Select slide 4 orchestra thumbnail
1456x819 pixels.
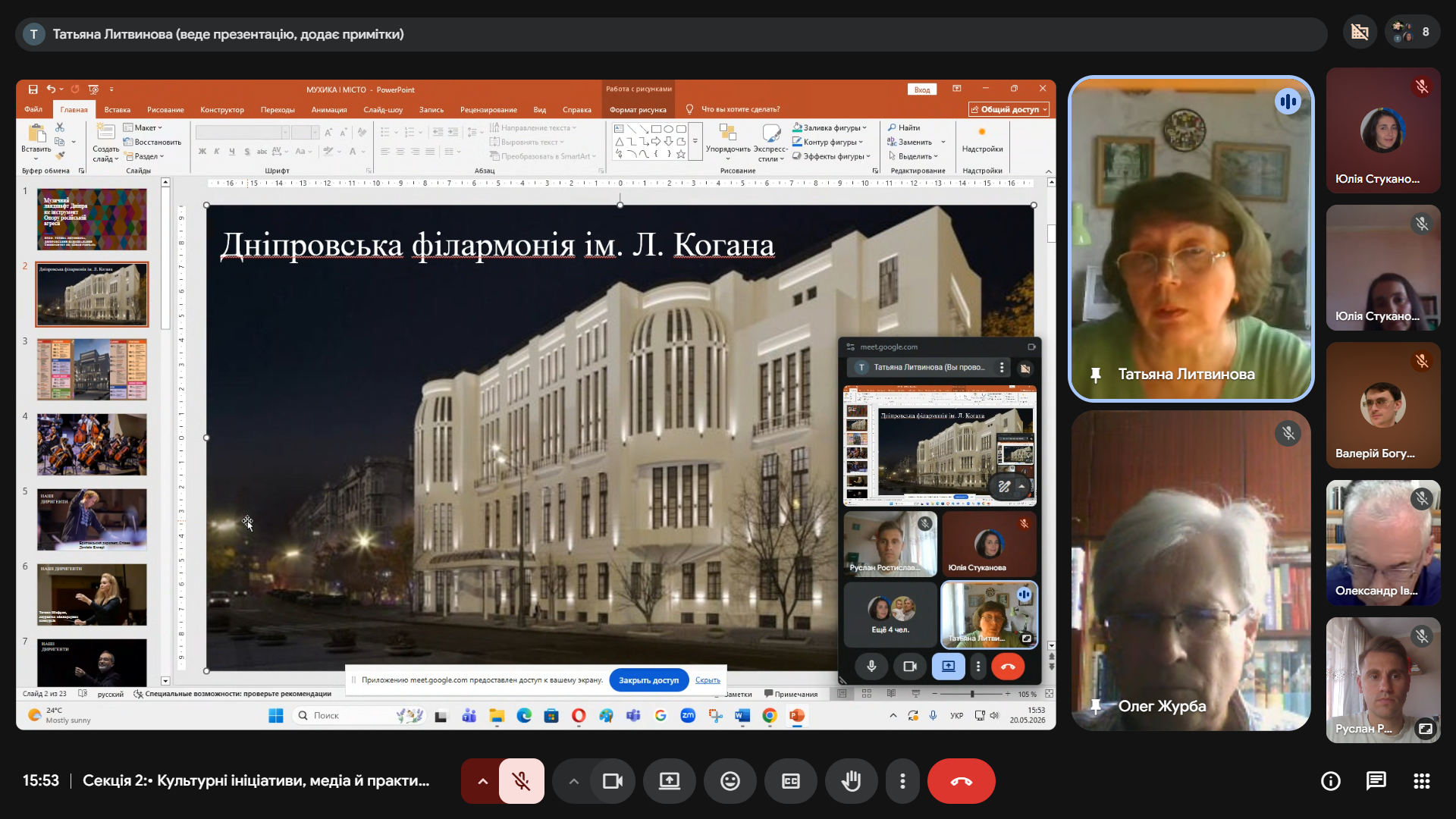pos(92,444)
